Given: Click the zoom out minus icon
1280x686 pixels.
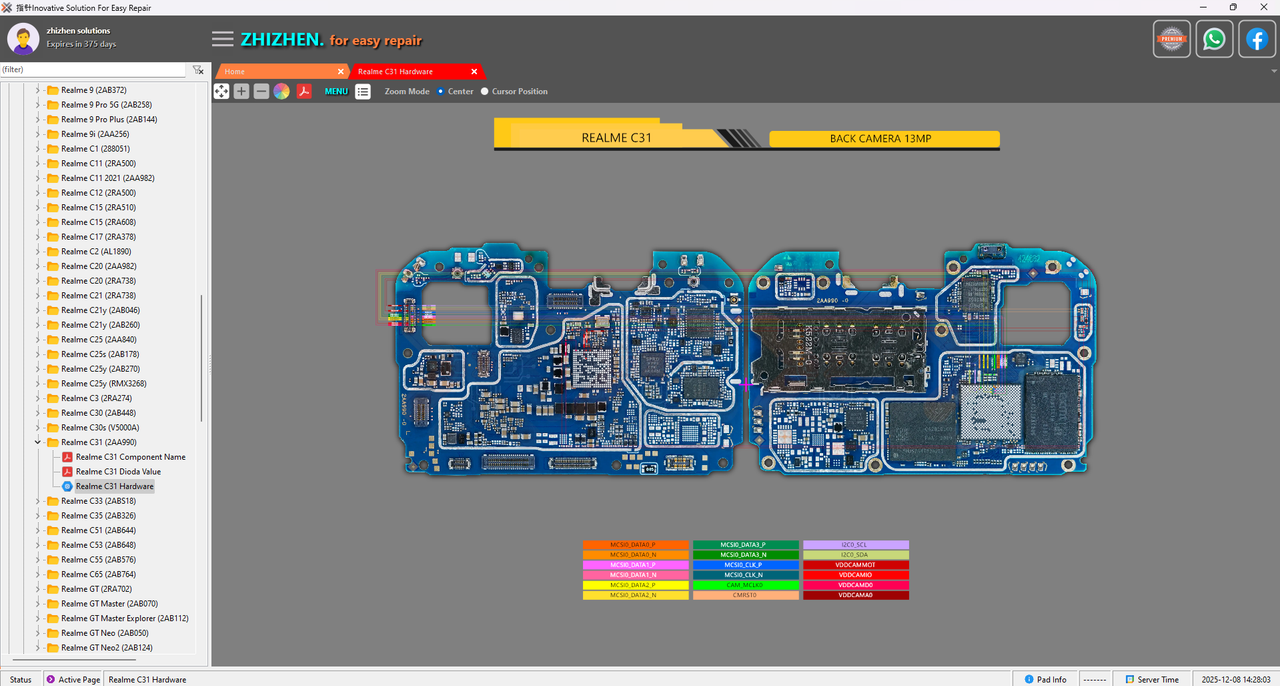Looking at the screenshot, I should coord(261,91).
